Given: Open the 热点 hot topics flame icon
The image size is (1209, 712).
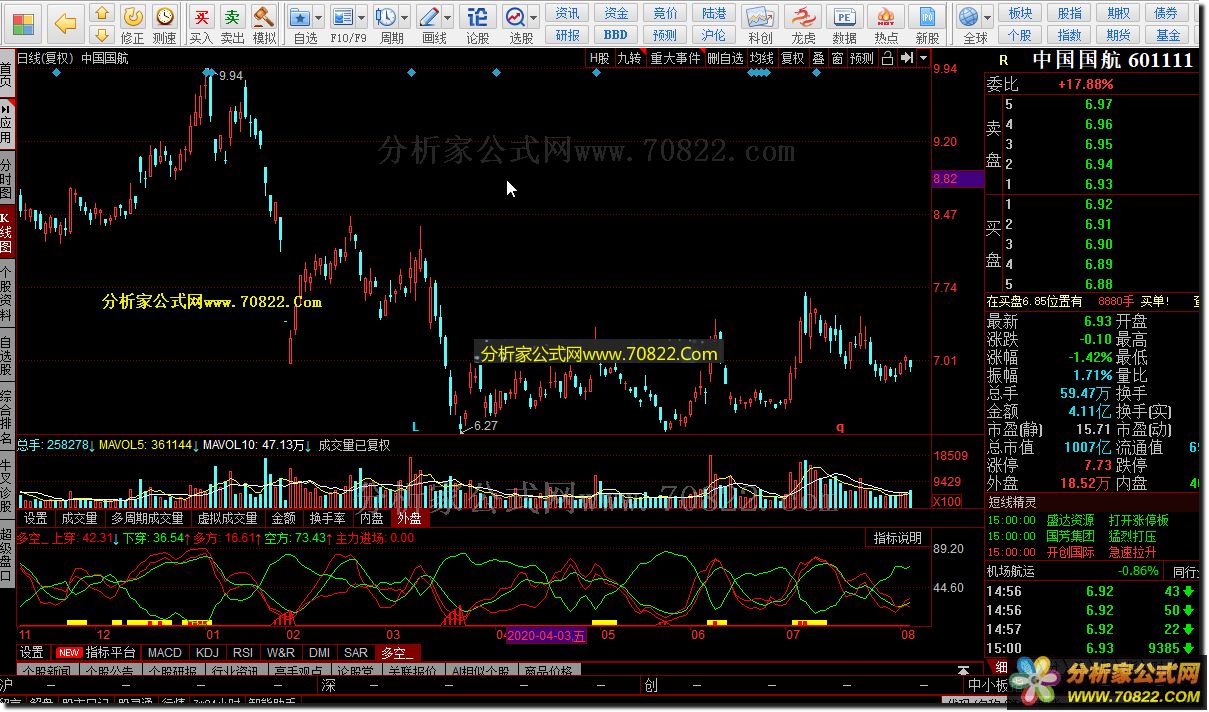Looking at the screenshot, I should tap(886, 17).
